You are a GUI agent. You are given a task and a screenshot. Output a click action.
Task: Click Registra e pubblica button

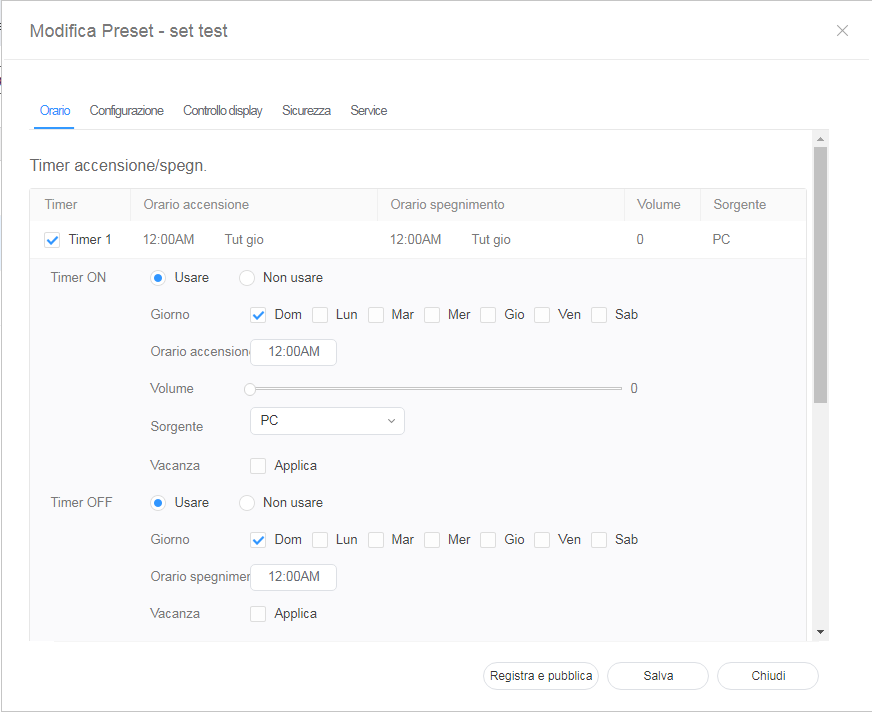coord(540,676)
